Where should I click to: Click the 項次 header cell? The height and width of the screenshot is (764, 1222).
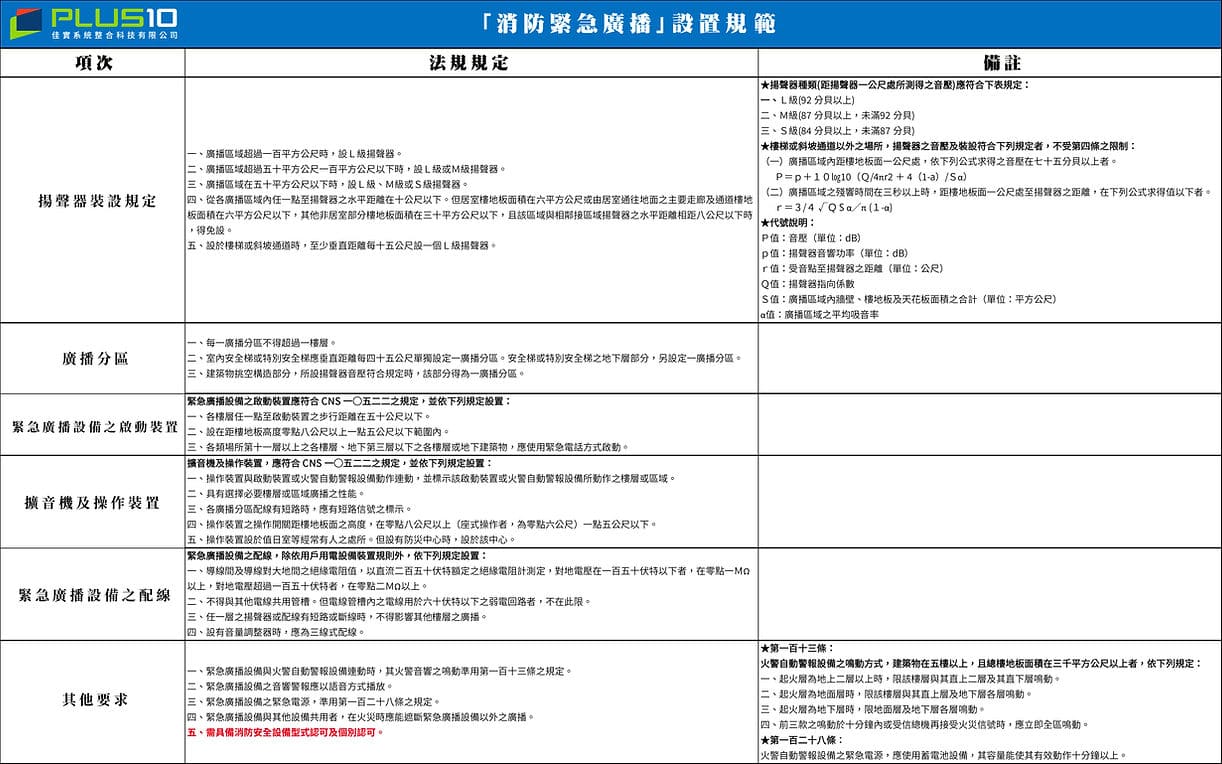91,62
